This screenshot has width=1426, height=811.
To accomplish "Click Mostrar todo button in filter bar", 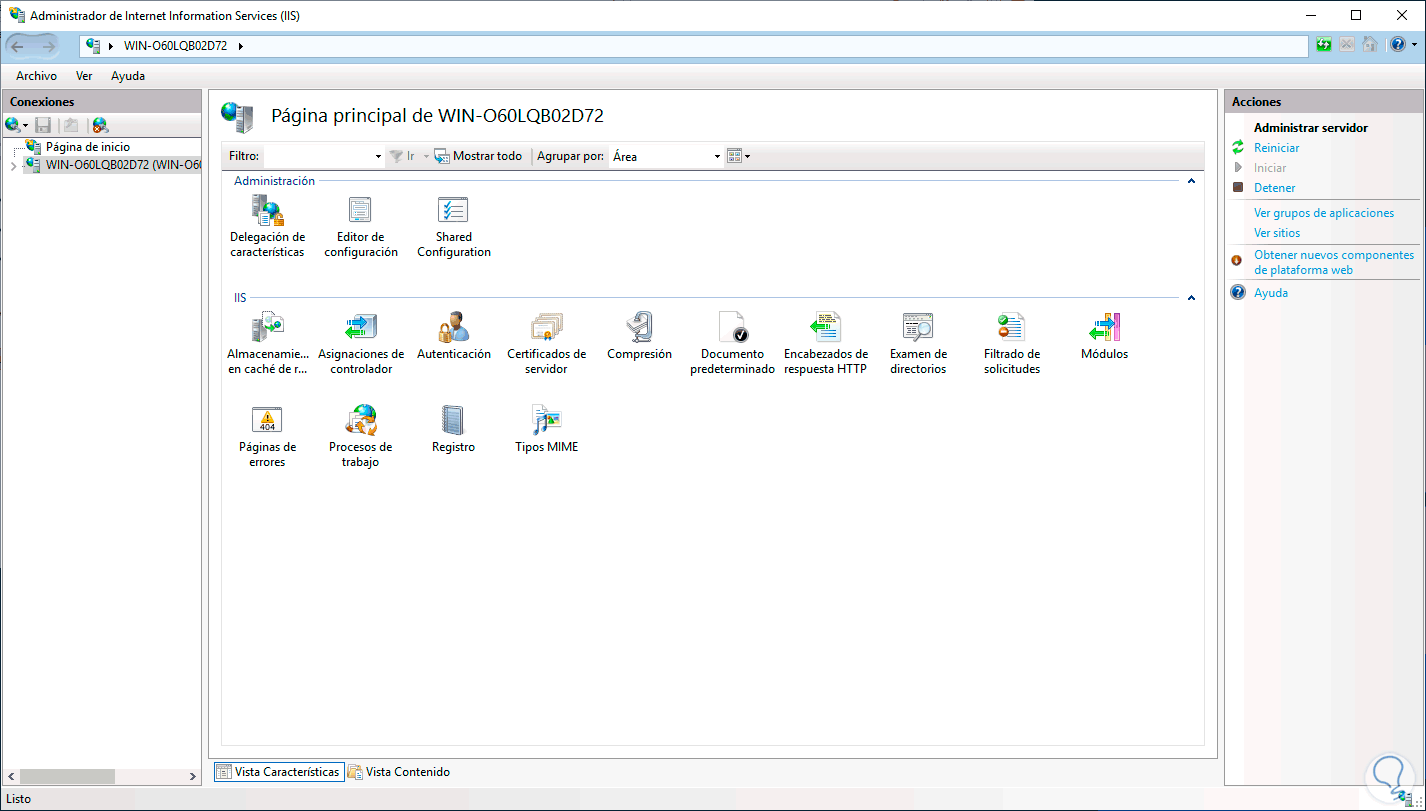I will [478, 157].
